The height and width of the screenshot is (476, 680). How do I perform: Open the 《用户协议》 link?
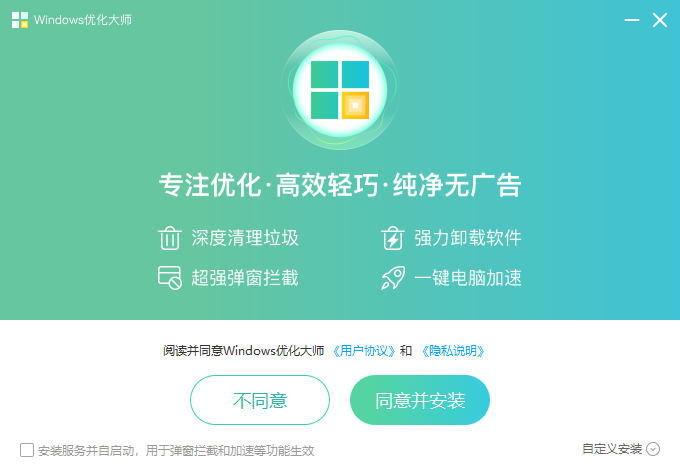coord(364,351)
